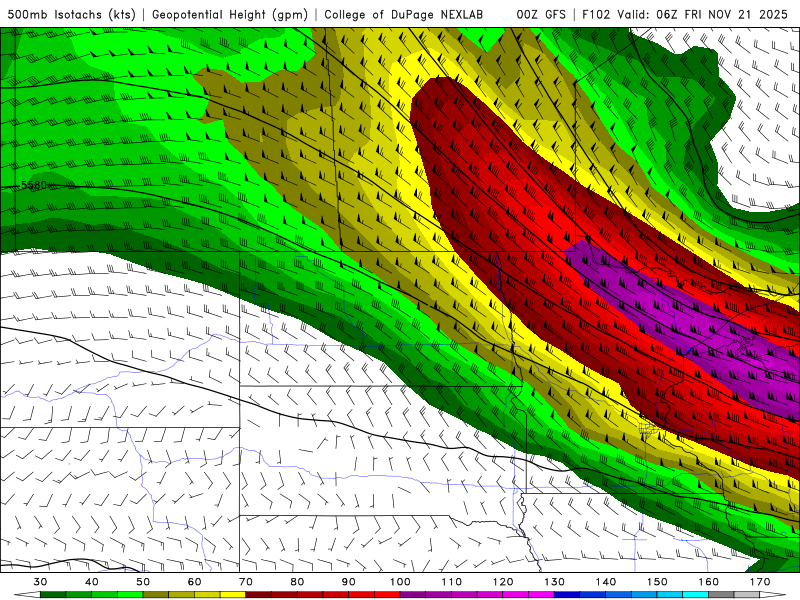The width and height of the screenshot is (800, 600).
Task: Click the "Geopotential Height (gpm)" header text
Action: click(x=230, y=14)
